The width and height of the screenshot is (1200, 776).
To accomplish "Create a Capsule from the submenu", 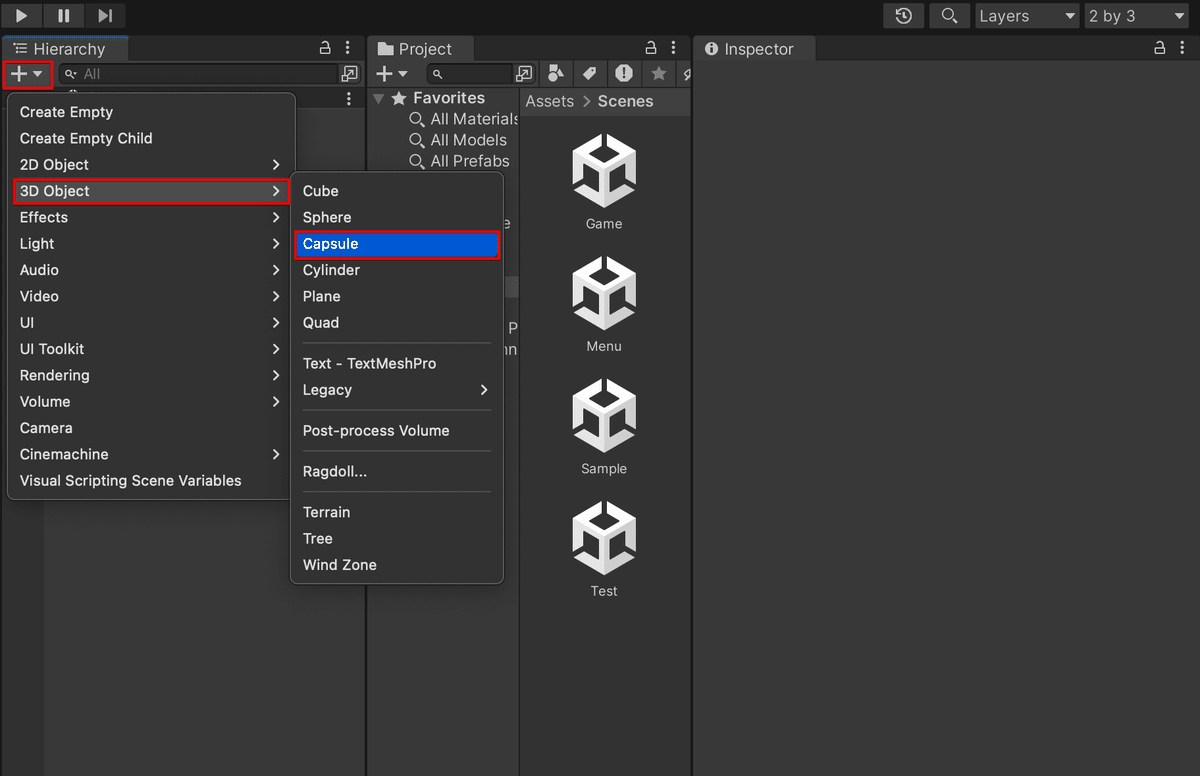I will coord(397,244).
